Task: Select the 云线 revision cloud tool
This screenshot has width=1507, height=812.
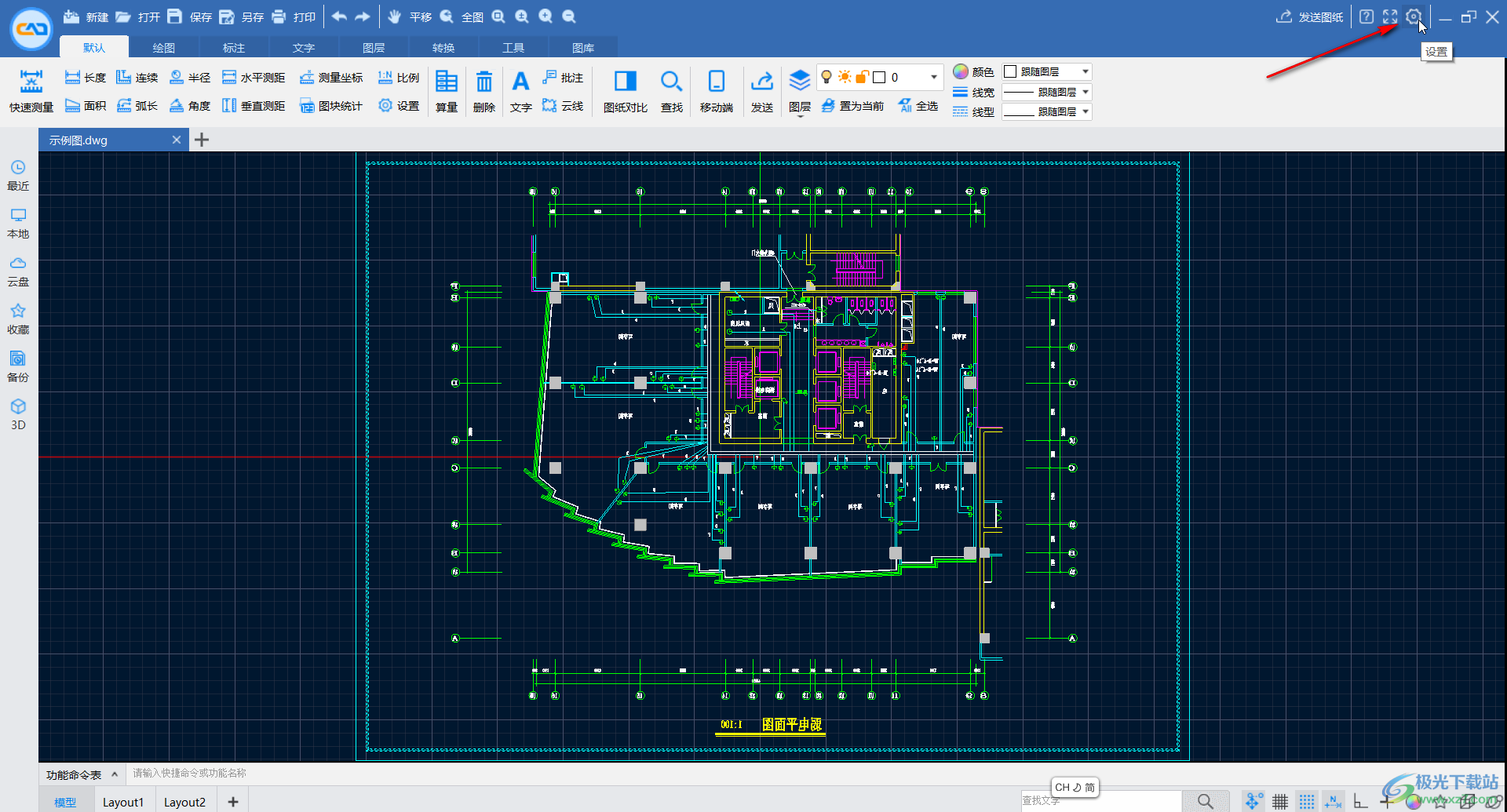Action: (x=563, y=105)
